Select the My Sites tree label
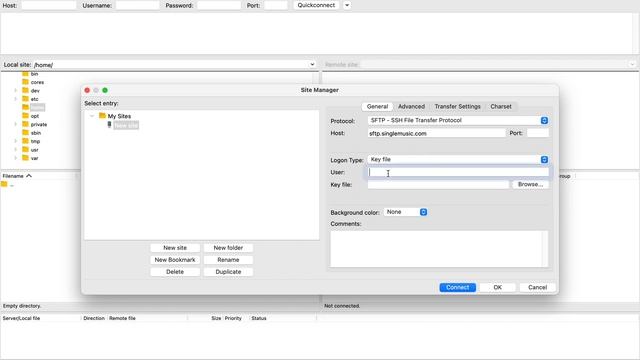The height and width of the screenshot is (360, 640). tap(119, 116)
